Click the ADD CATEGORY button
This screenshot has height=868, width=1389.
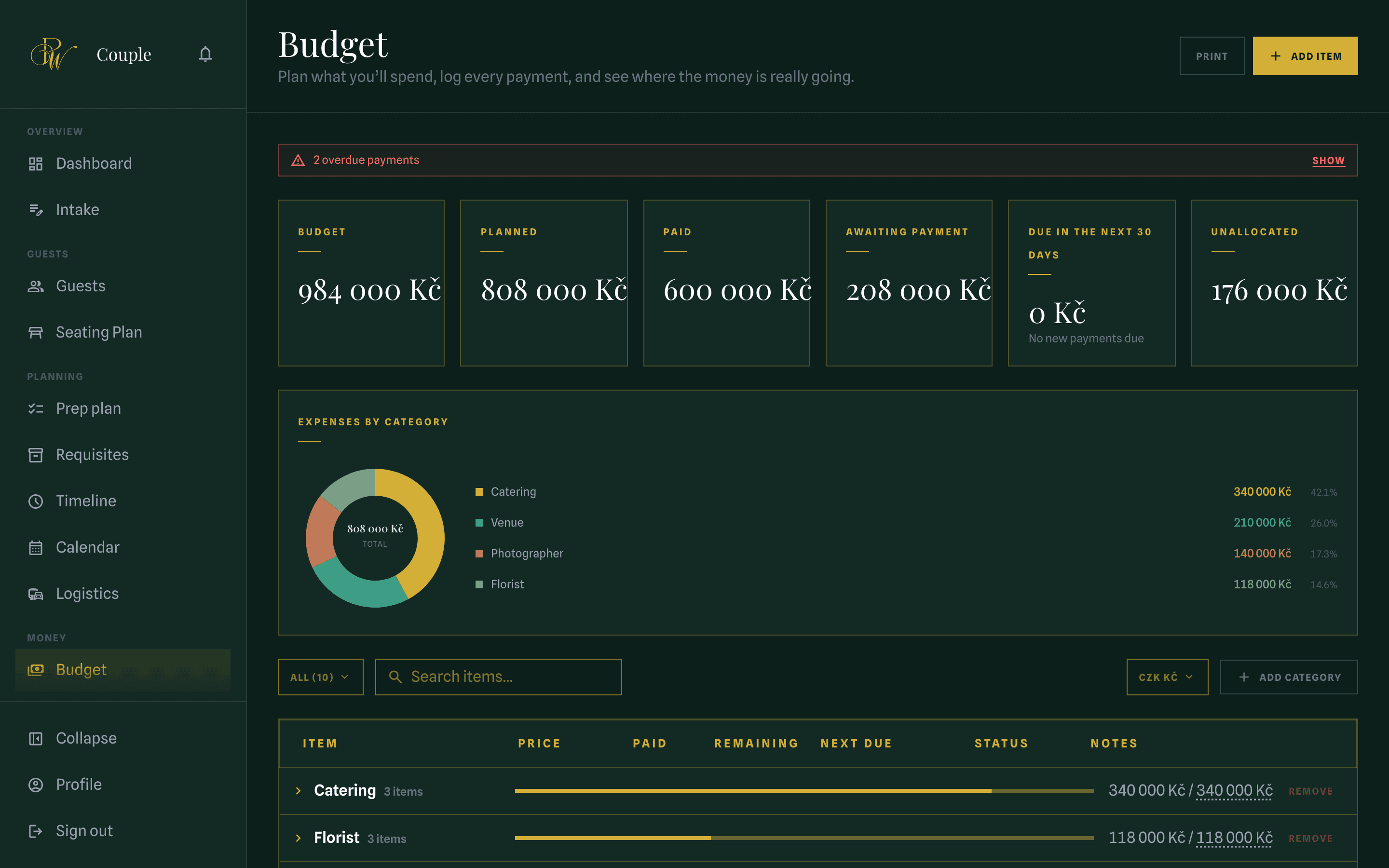[1289, 677]
